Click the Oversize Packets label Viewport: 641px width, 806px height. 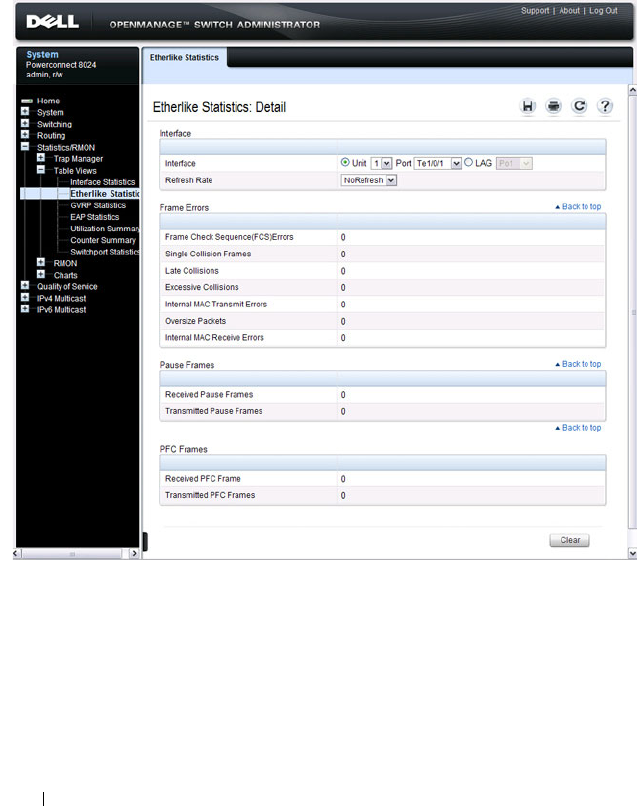point(195,321)
